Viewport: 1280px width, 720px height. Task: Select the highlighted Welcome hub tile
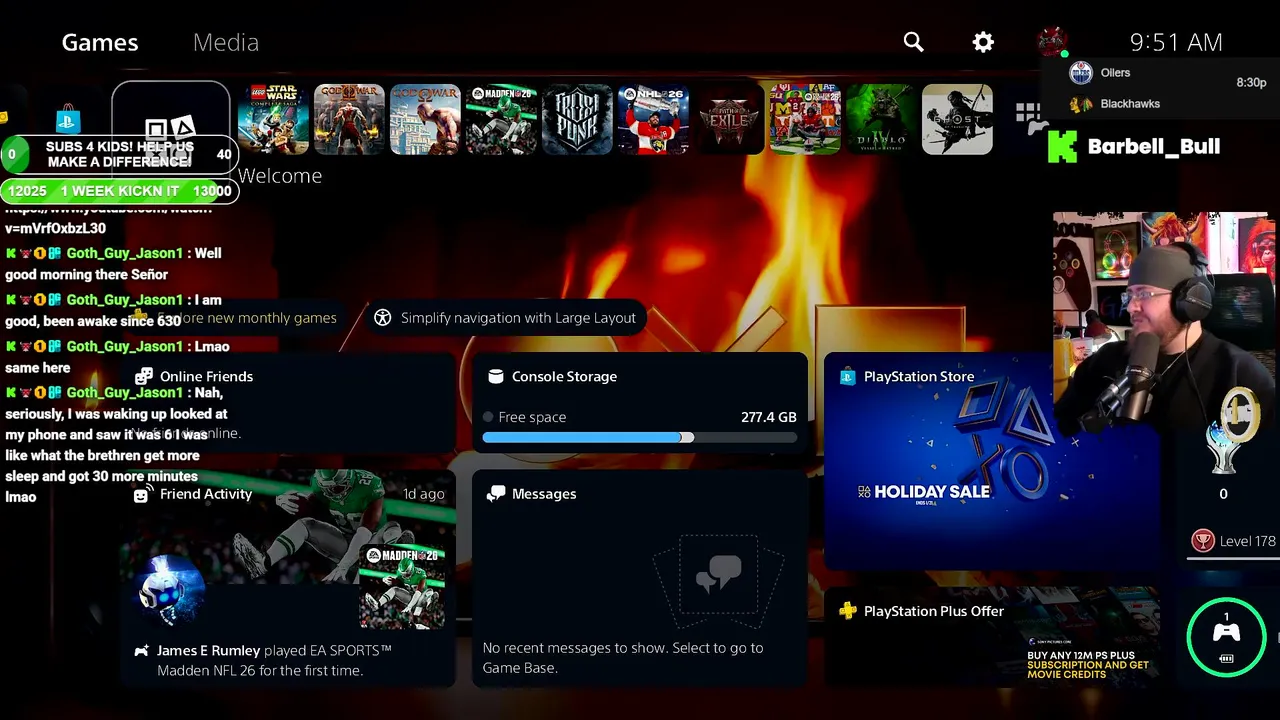171,130
